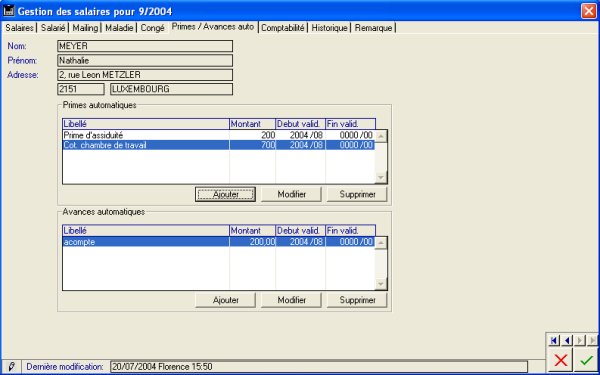Click the 700 amount cell

(253, 145)
